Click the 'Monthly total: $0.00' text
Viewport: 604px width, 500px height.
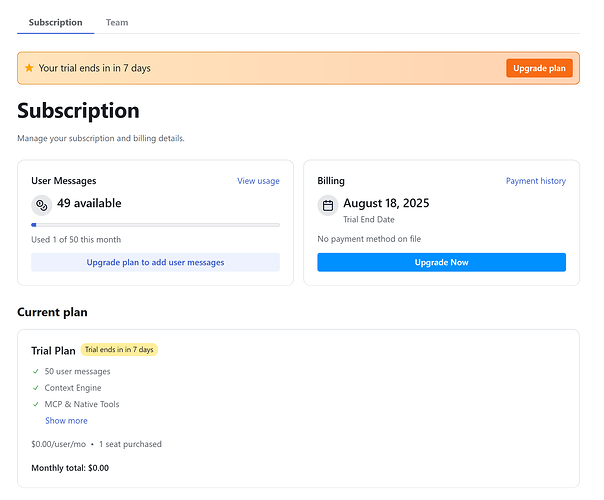[70, 468]
